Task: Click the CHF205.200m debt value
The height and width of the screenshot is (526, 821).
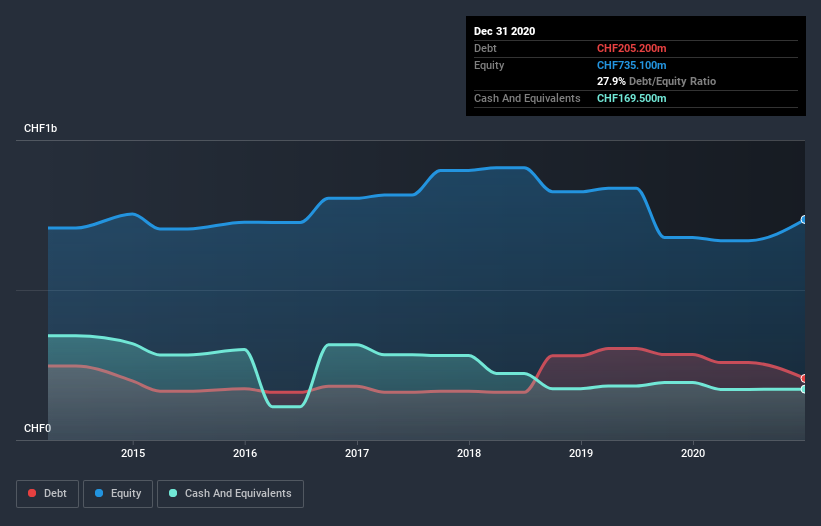Action: click(x=631, y=48)
